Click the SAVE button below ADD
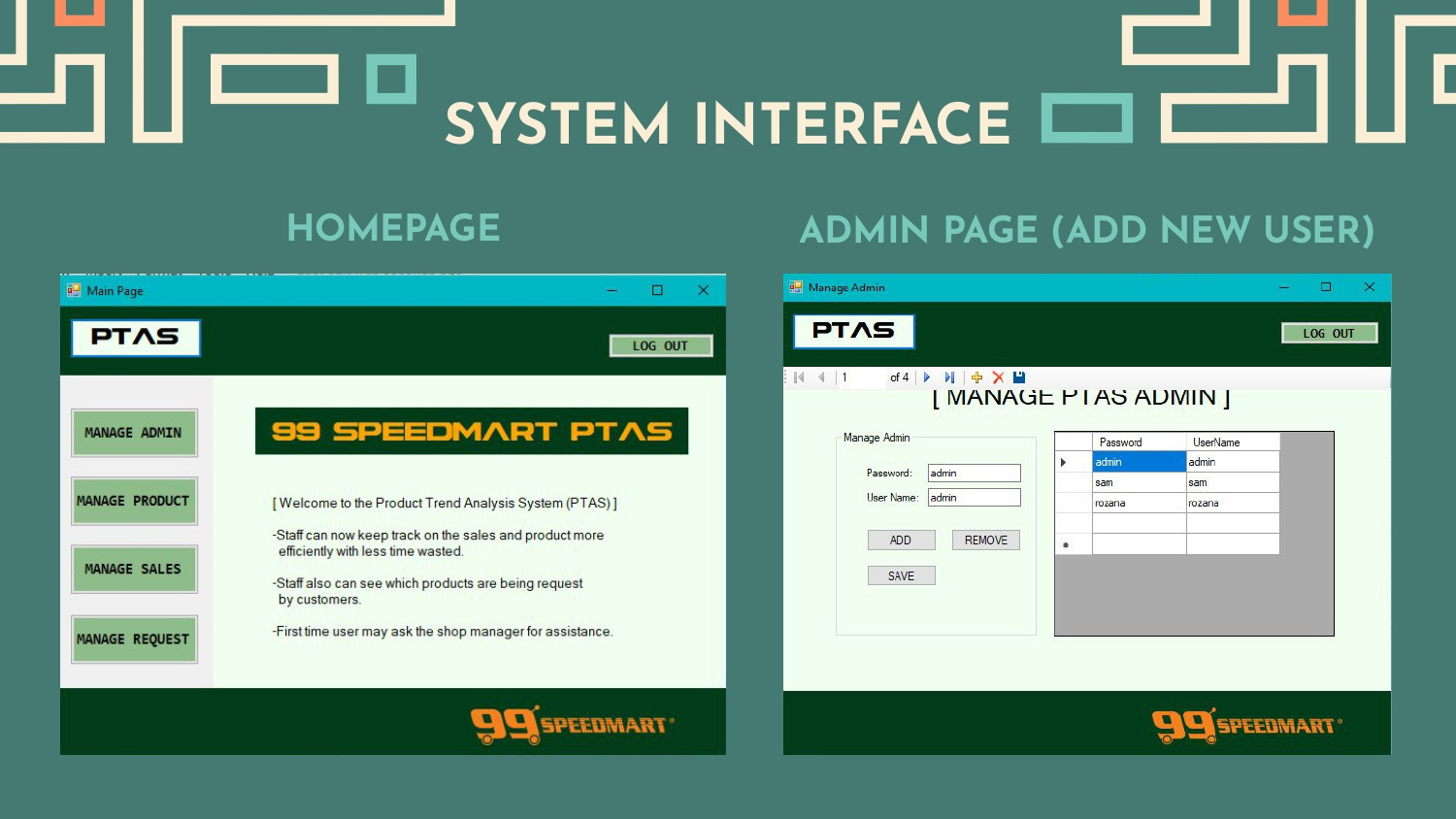This screenshot has width=1456, height=819. [x=901, y=576]
